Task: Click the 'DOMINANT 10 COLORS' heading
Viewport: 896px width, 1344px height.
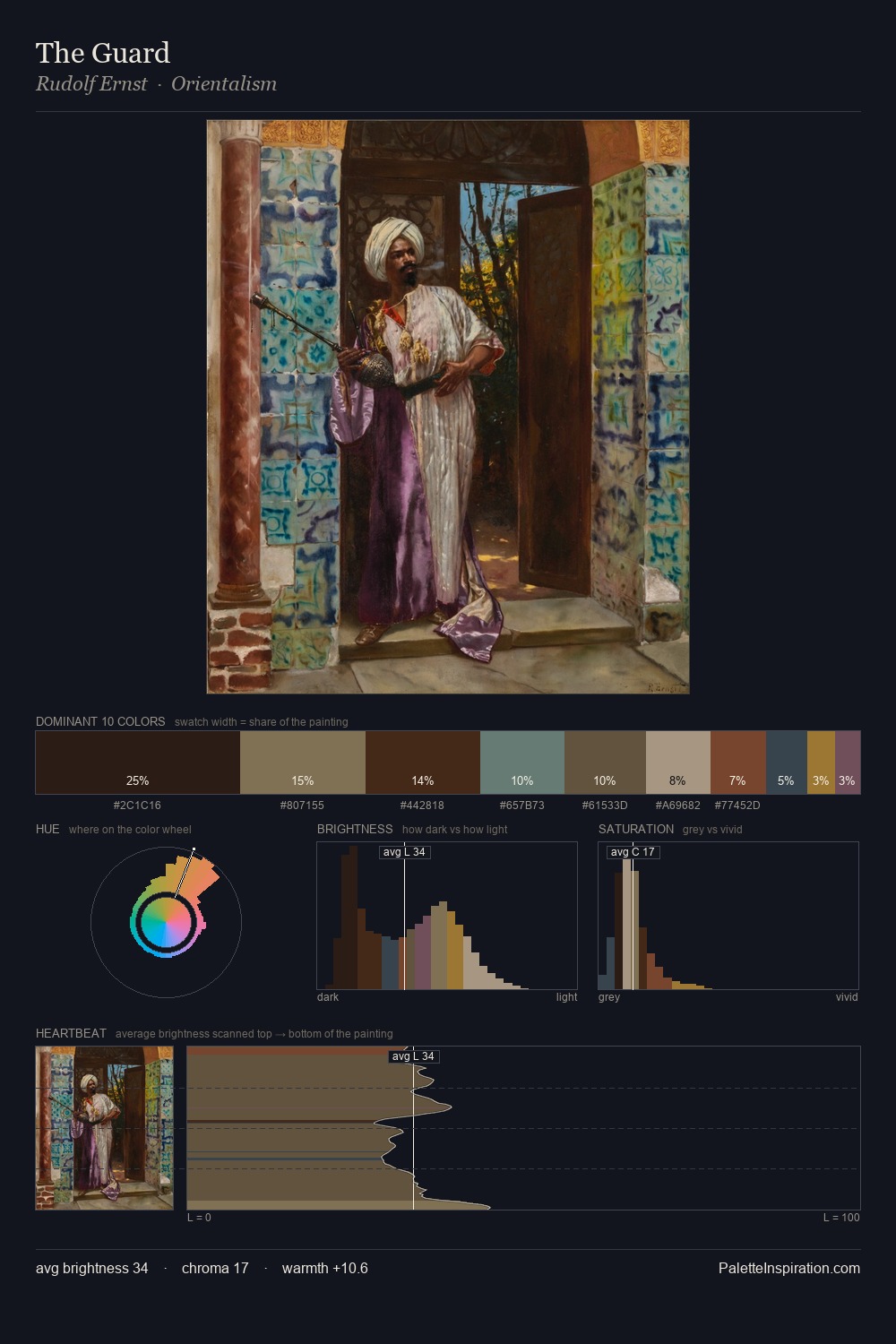Action: point(100,721)
